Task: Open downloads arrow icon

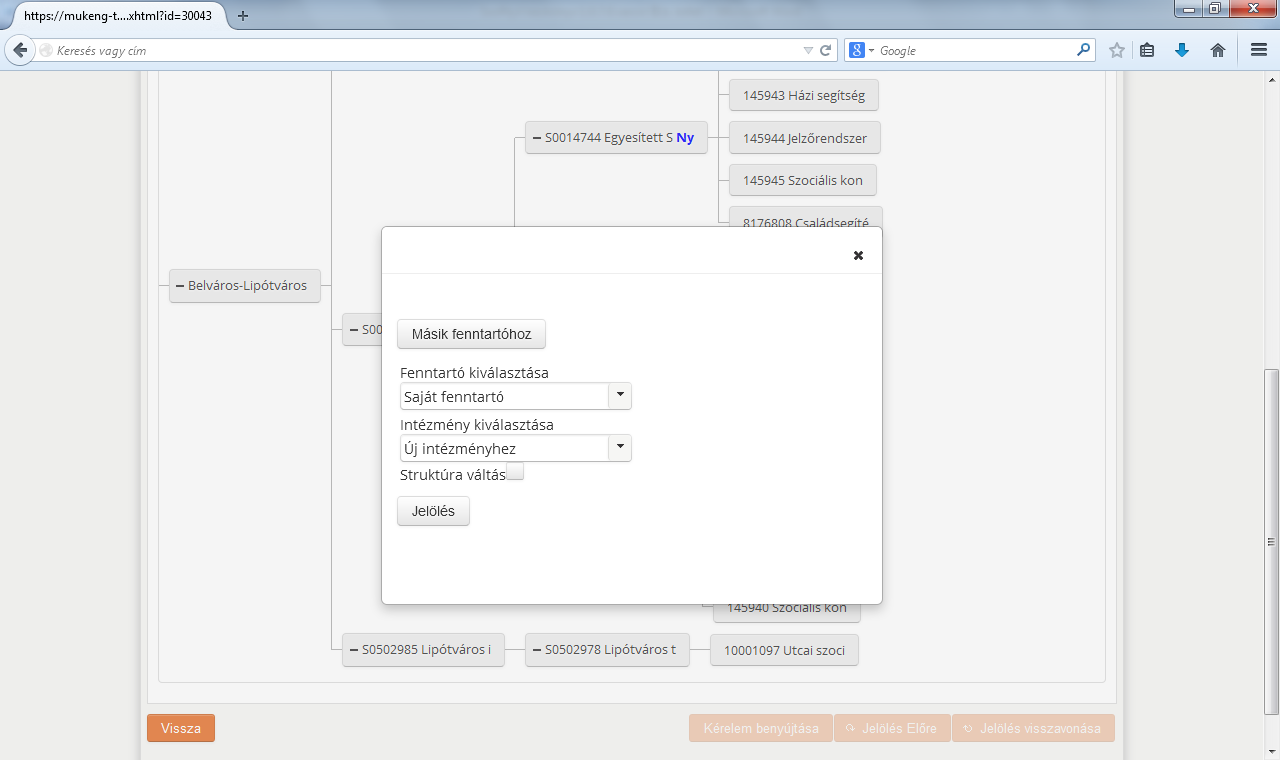Action: (x=1182, y=50)
